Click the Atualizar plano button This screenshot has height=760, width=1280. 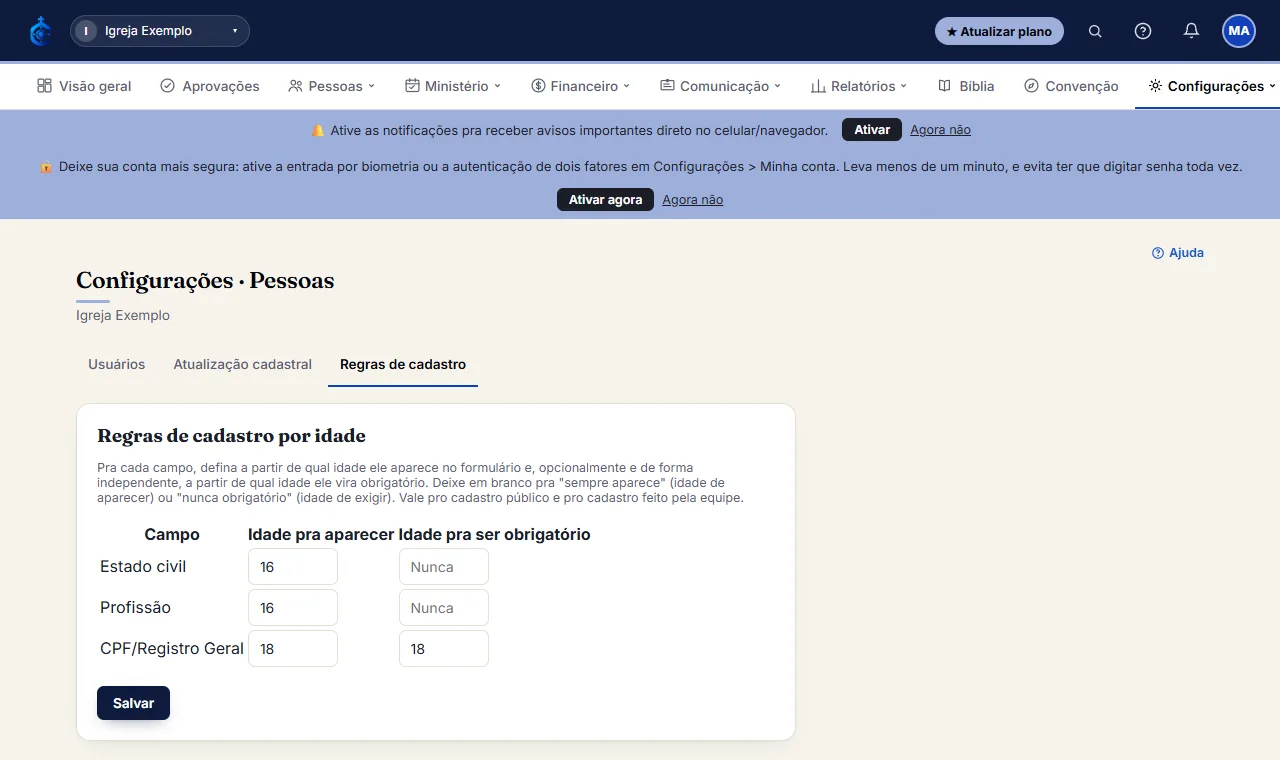[999, 31]
